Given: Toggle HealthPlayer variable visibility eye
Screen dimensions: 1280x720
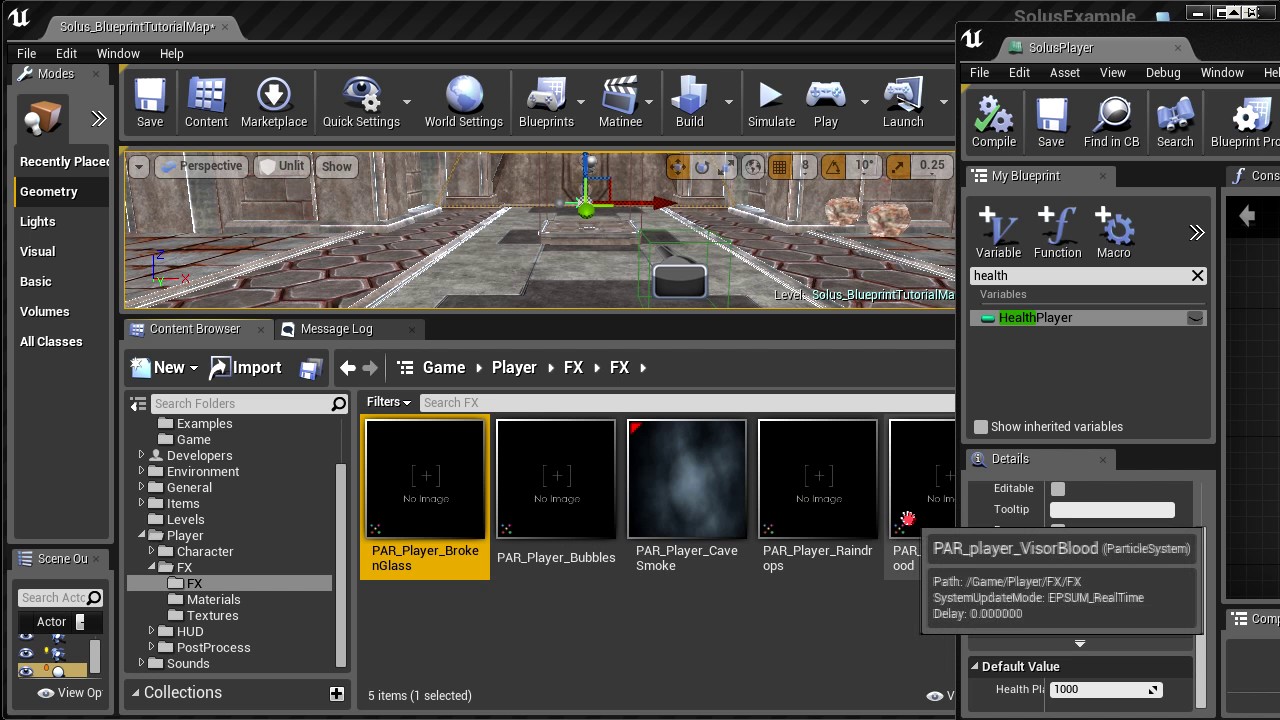Looking at the screenshot, I should 1195,318.
